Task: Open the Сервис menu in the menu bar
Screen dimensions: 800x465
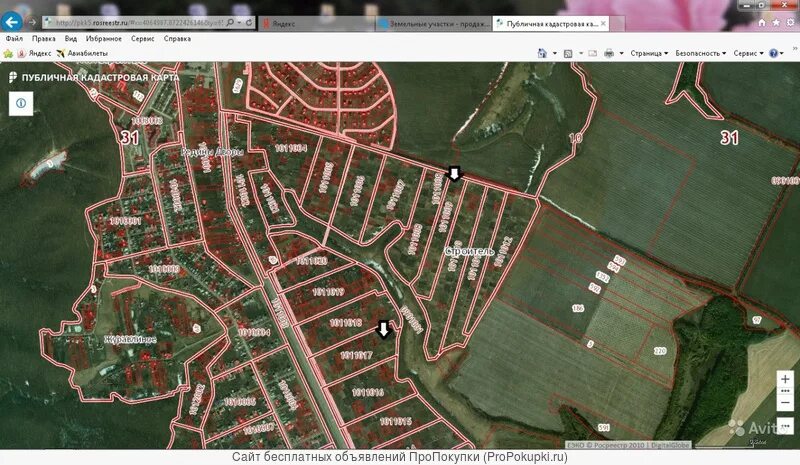Action: [x=142, y=38]
